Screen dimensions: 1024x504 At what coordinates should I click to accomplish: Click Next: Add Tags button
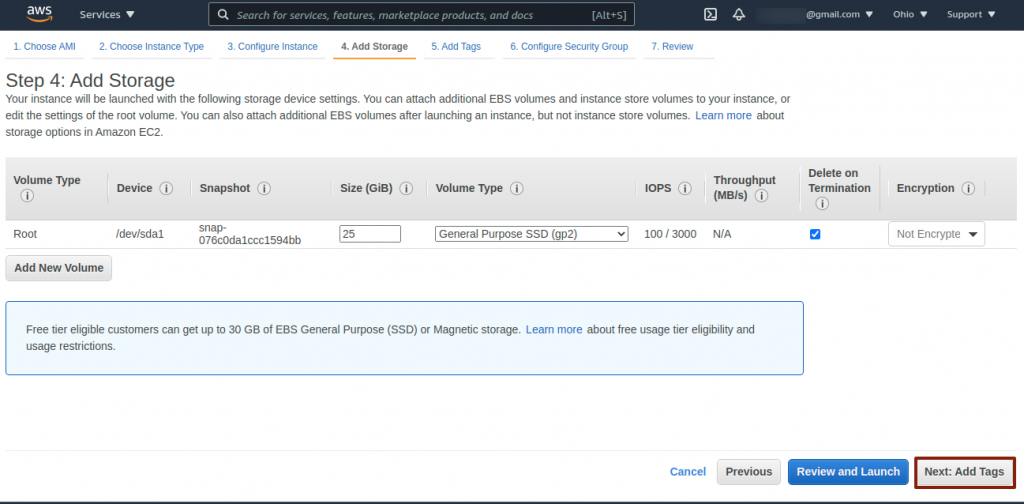965,472
